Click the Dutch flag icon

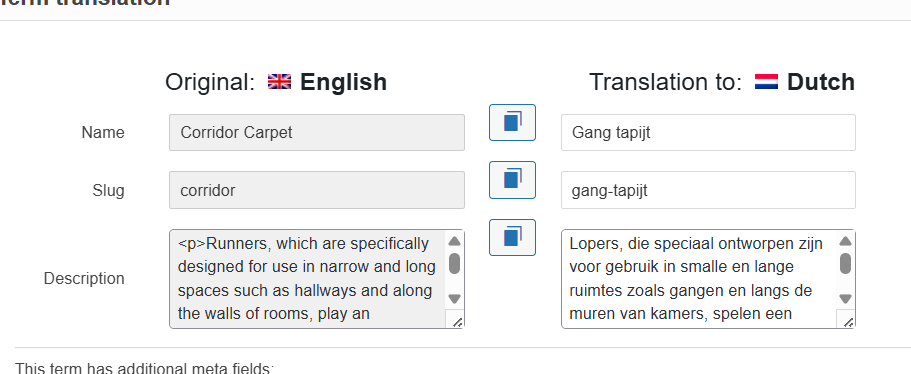tap(766, 82)
